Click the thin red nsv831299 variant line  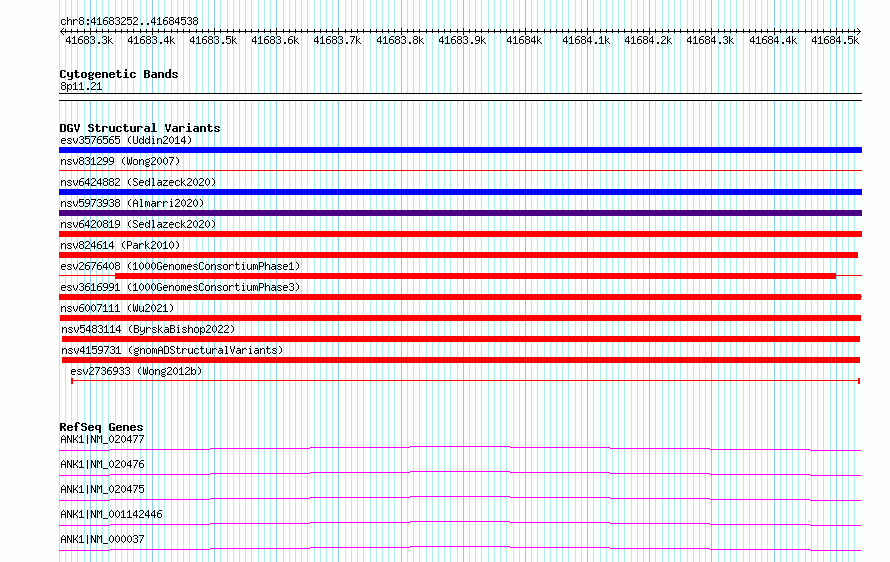coord(460,170)
